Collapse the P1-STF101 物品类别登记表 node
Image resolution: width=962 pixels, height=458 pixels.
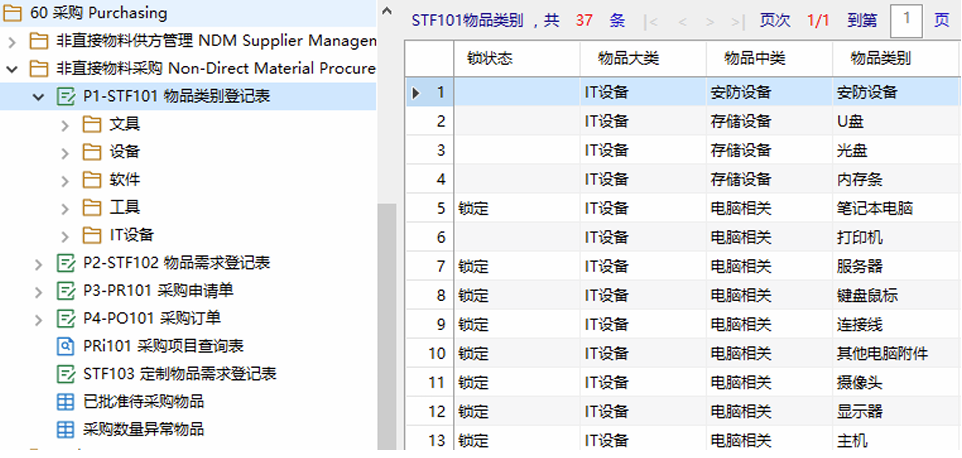[x=39, y=97]
